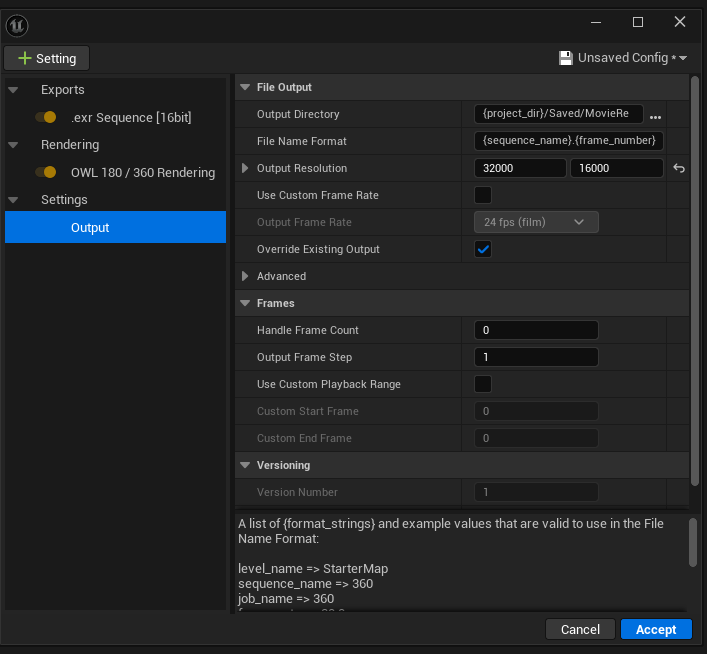Click the Custom Start Frame field
The width and height of the screenshot is (707, 654).
click(x=536, y=411)
